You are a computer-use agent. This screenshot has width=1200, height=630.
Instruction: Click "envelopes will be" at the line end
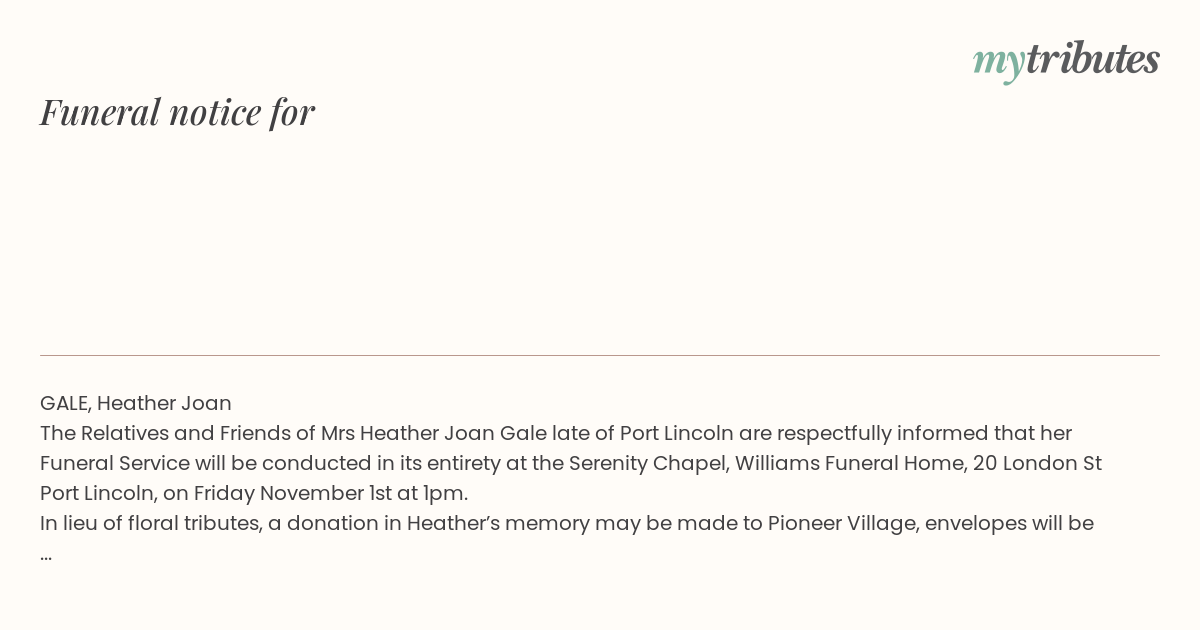click(x=1009, y=524)
